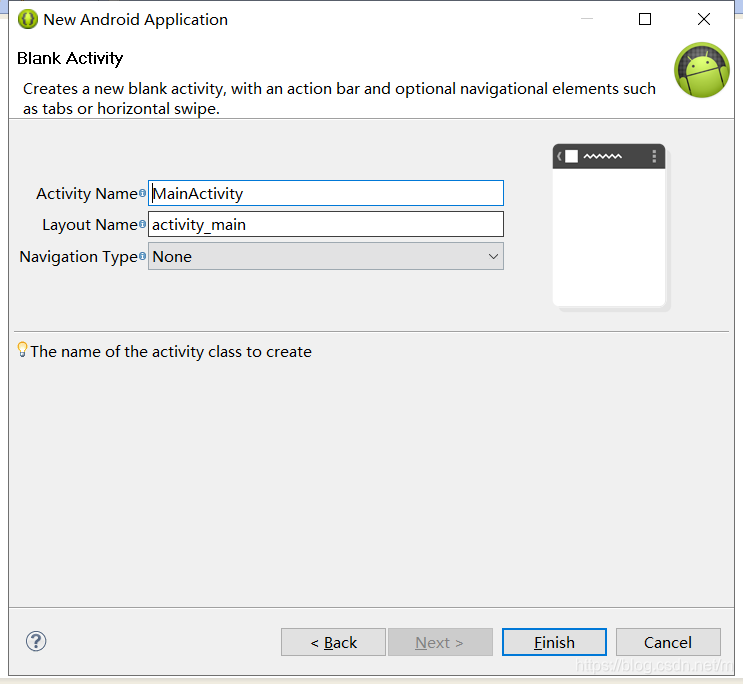Click the New Android Application title text
Viewport: 743px width, 684px height.
click(136, 20)
